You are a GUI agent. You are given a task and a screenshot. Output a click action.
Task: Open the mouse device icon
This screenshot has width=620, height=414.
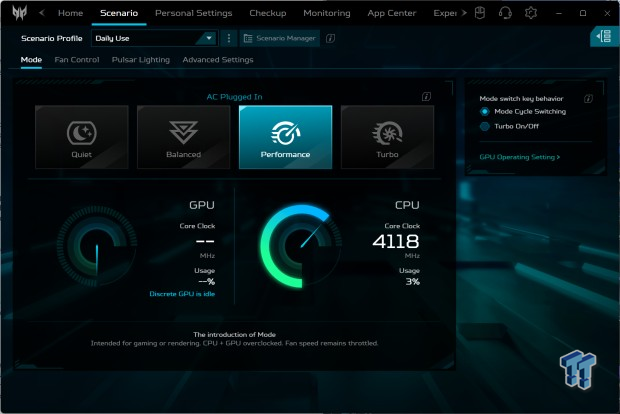[x=480, y=13]
